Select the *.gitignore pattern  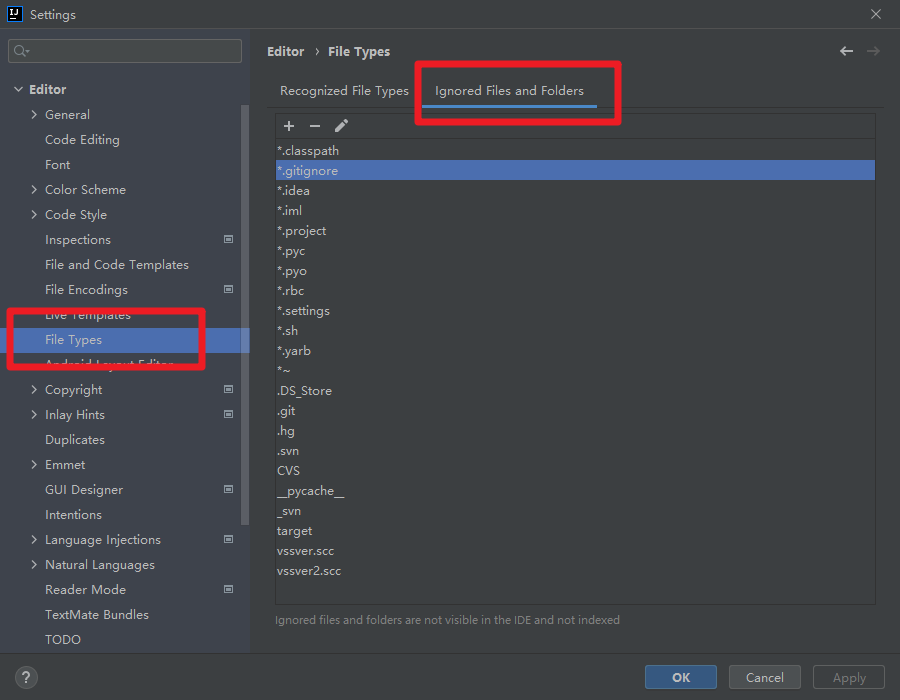click(575, 170)
